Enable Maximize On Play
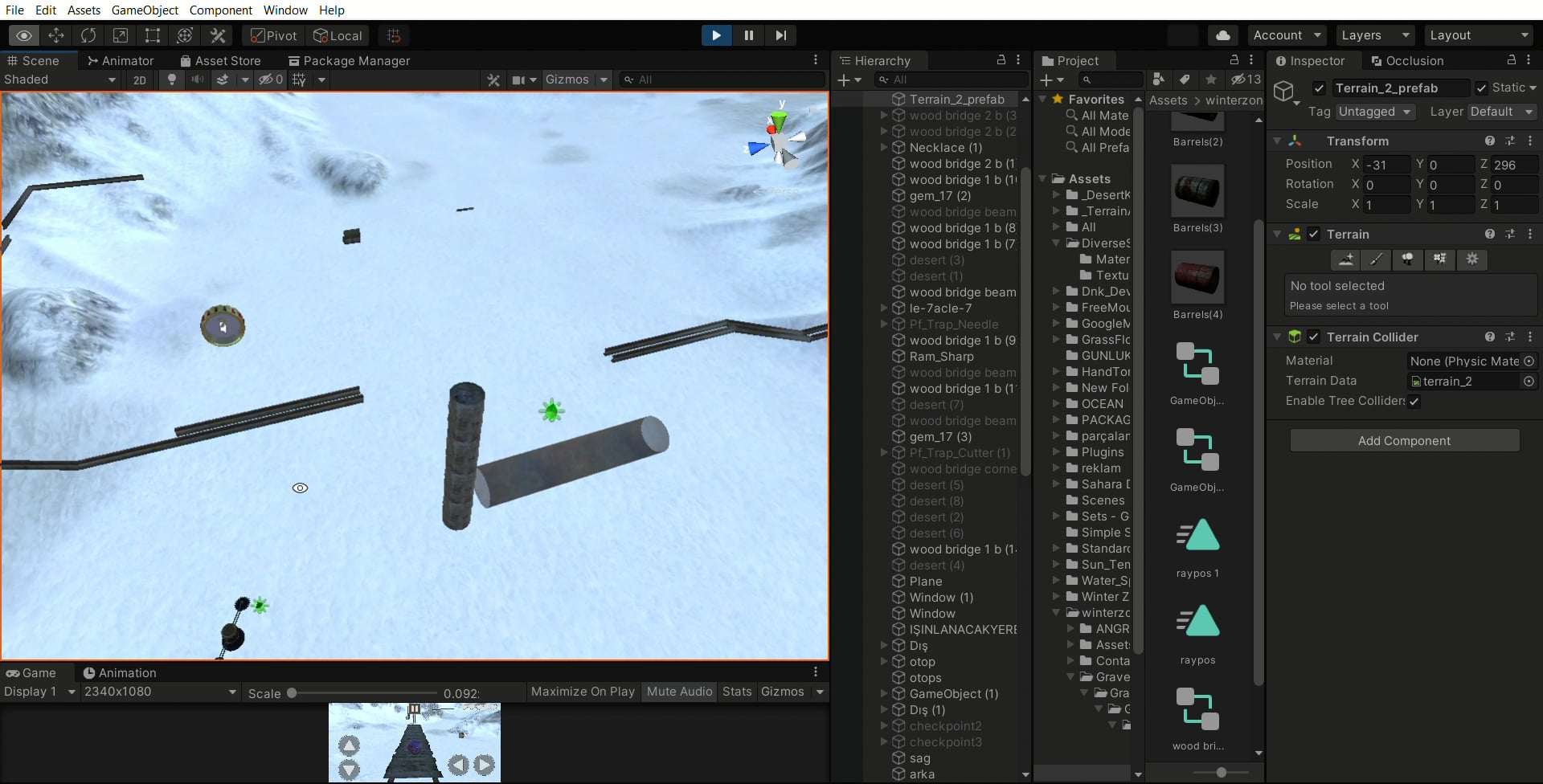Image resolution: width=1543 pixels, height=784 pixels. coord(582,692)
